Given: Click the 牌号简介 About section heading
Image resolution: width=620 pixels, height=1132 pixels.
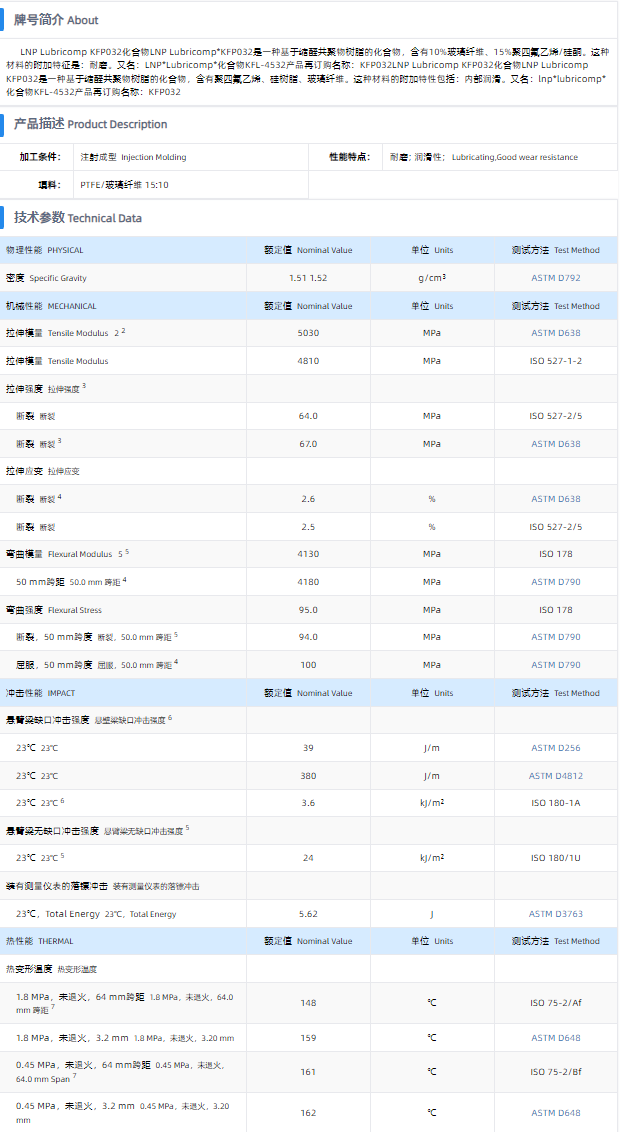Looking at the screenshot, I should click(56, 20).
